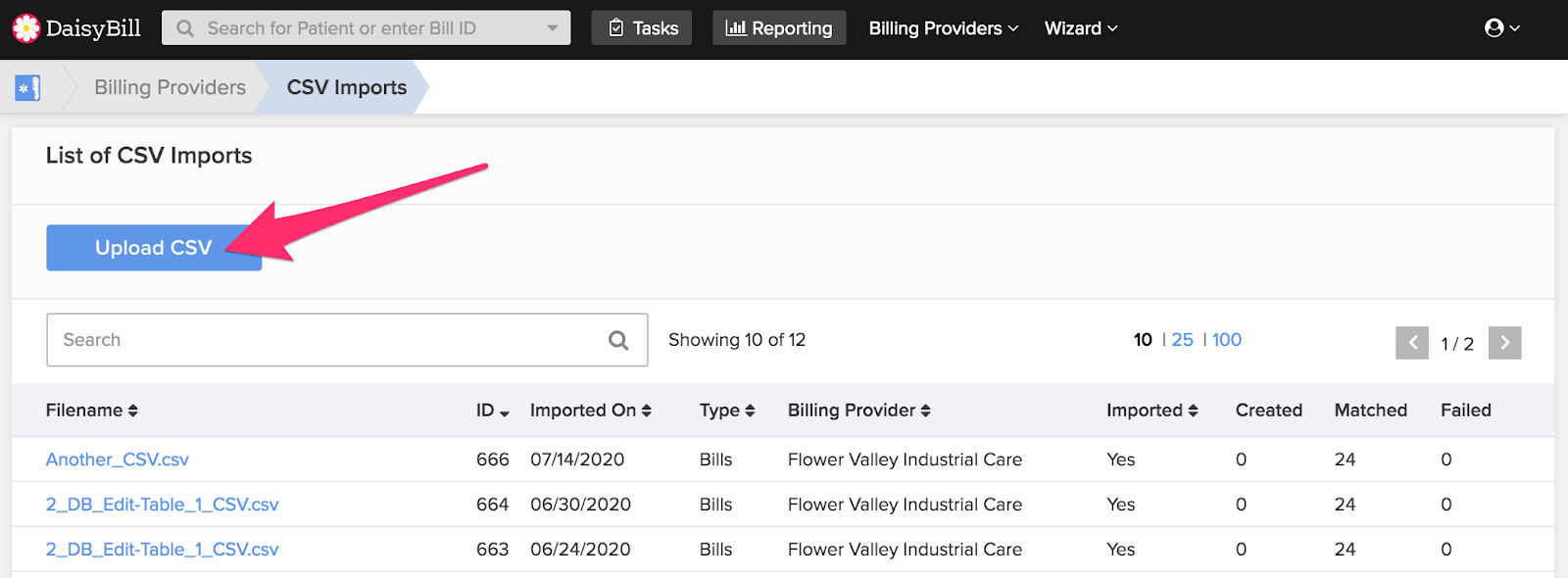Show 25 results per page
Viewport: 1568px width, 578px height.
point(1183,340)
